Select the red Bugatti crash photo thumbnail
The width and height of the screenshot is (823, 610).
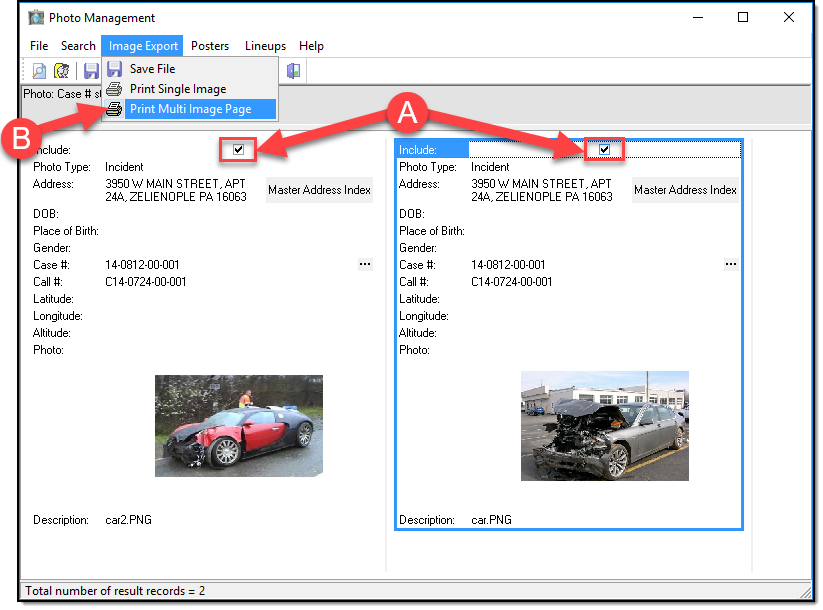point(238,425)
